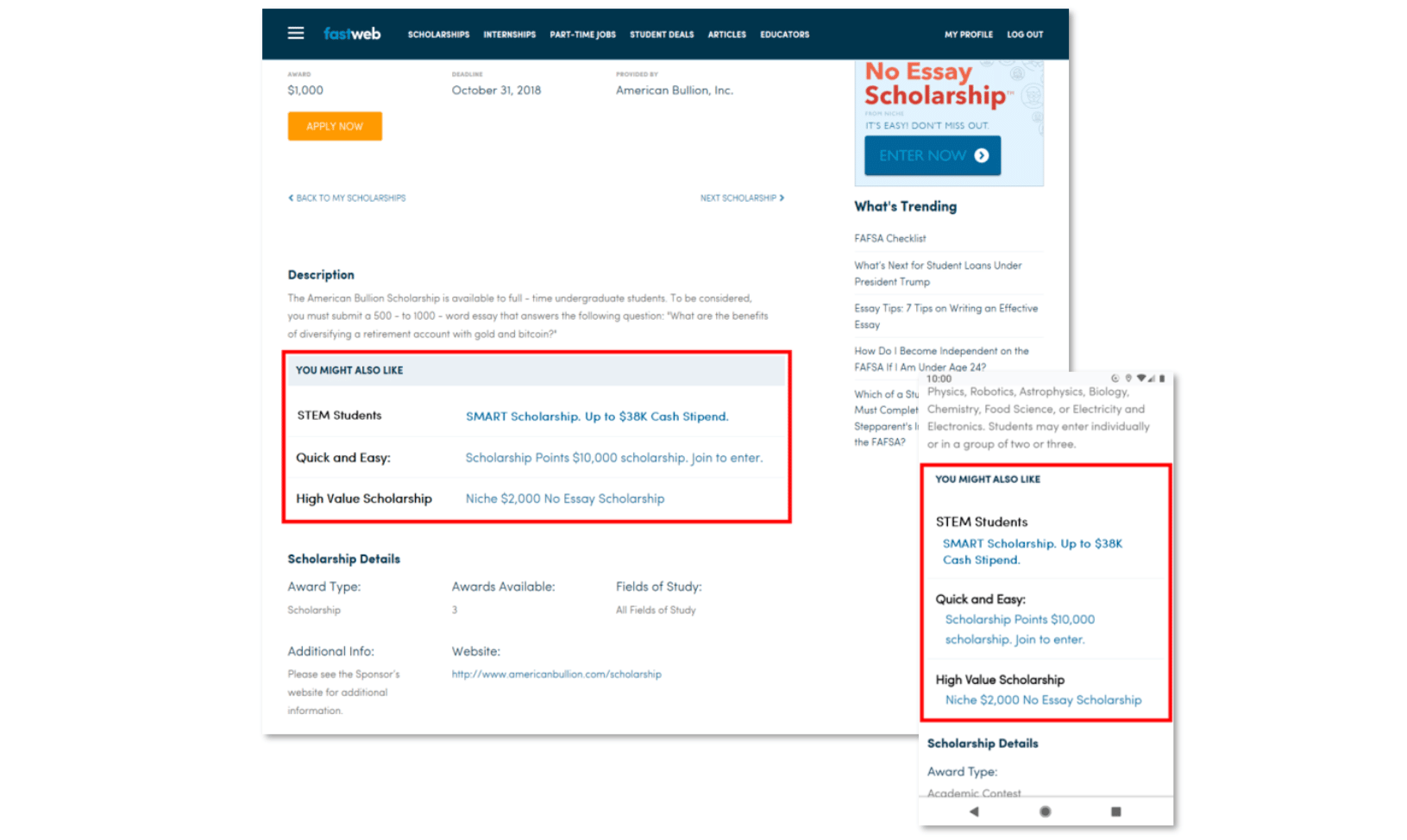1407x840 pixels.
Task: Tap the Android back navigation icon
Action: pyautogui.click(x=974, y=812)
